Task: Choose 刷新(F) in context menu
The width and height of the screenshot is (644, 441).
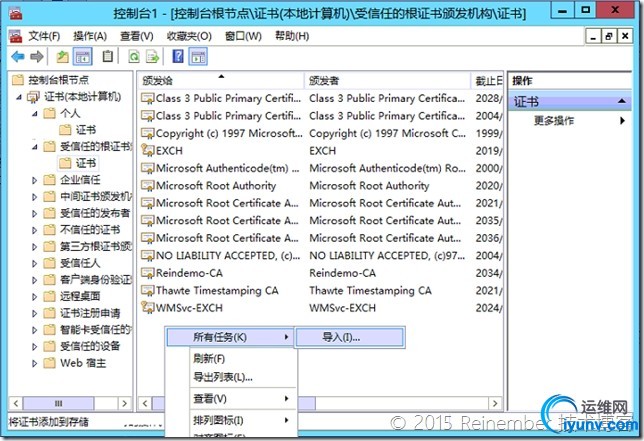Action: click(209, 358)
